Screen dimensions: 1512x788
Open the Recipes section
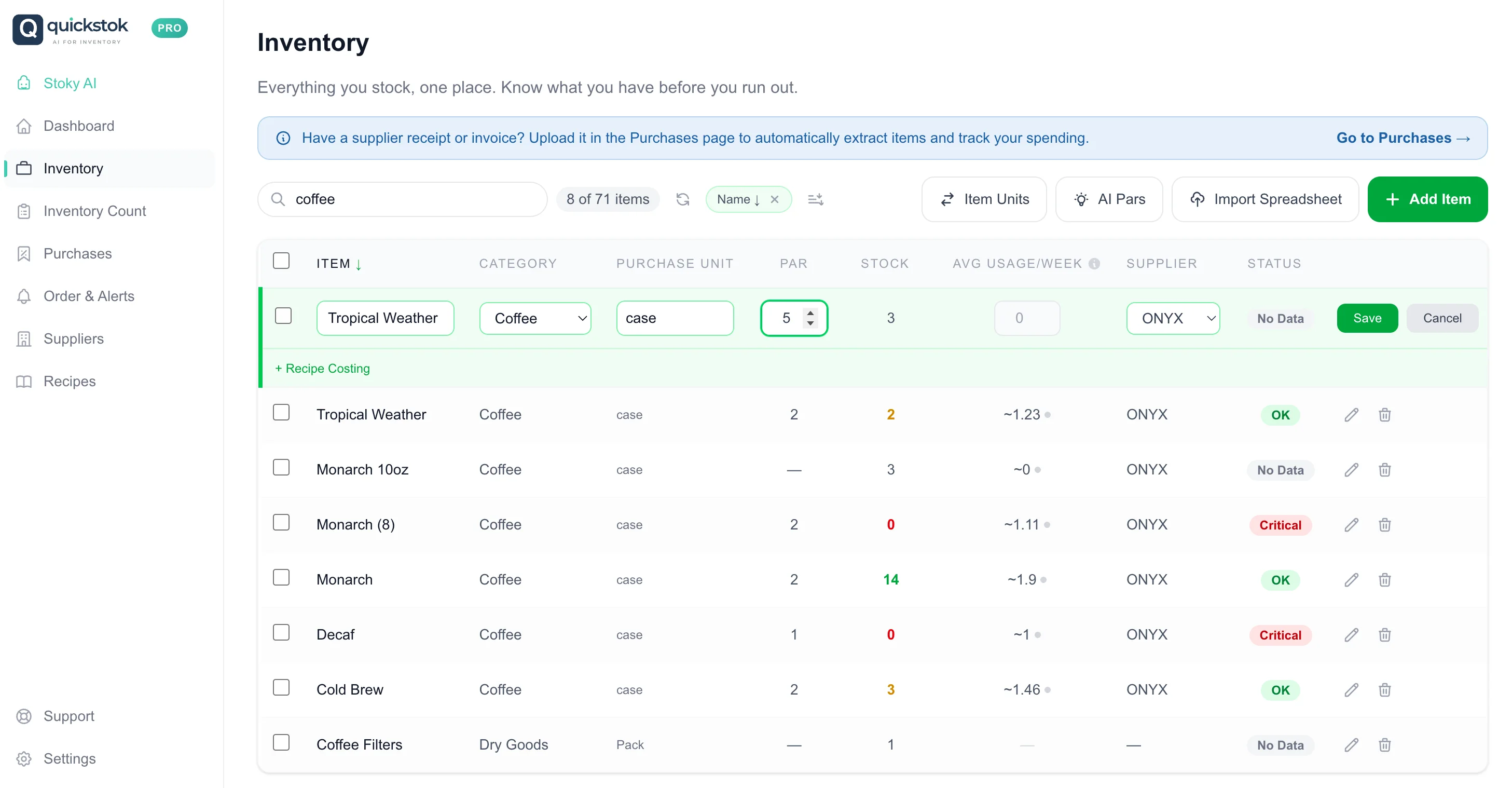pos(69,381)
